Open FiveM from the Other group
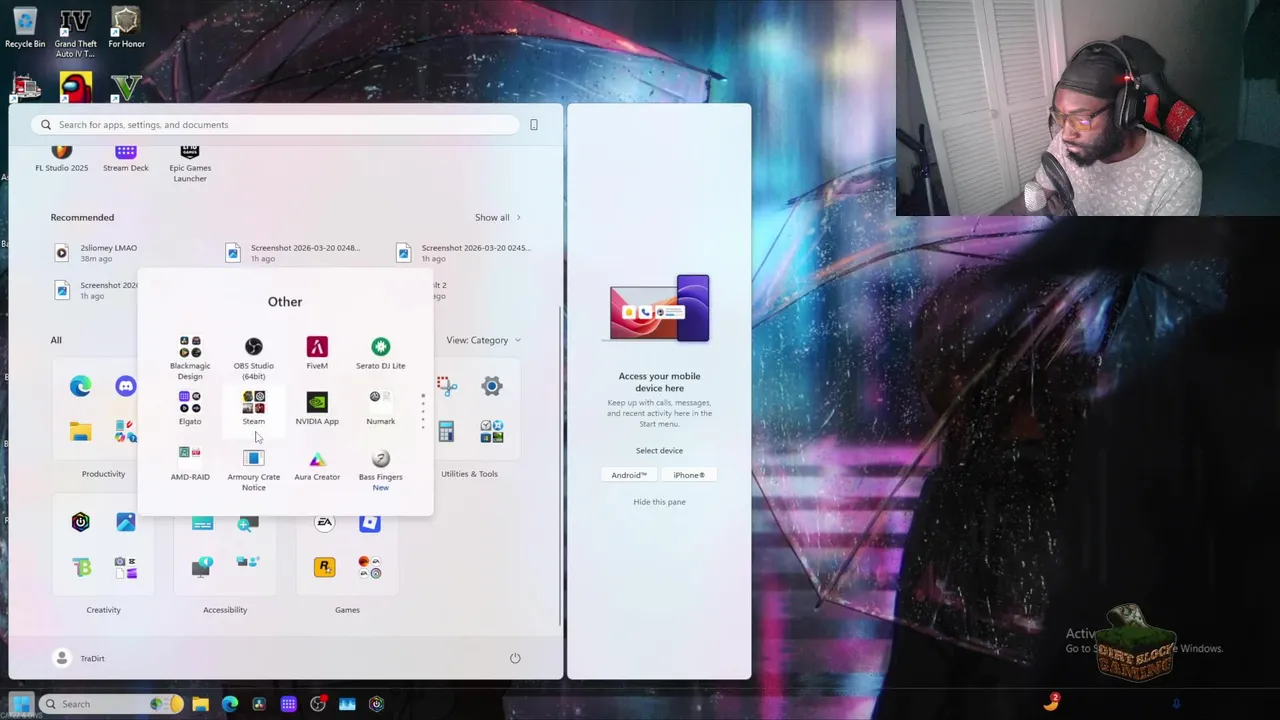The image size is (1280, 720). [317, 353]
